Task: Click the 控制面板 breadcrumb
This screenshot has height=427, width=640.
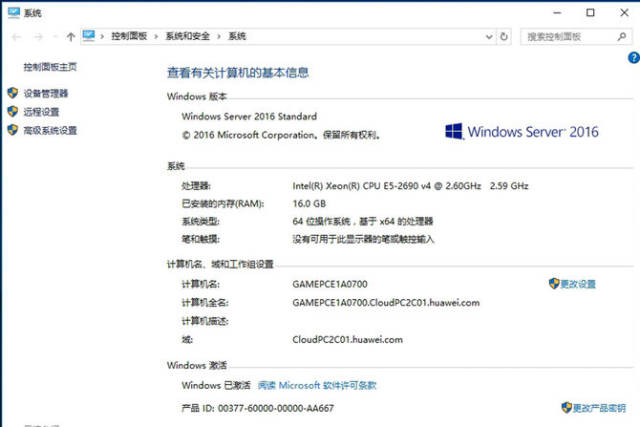Action: point(129,36)
